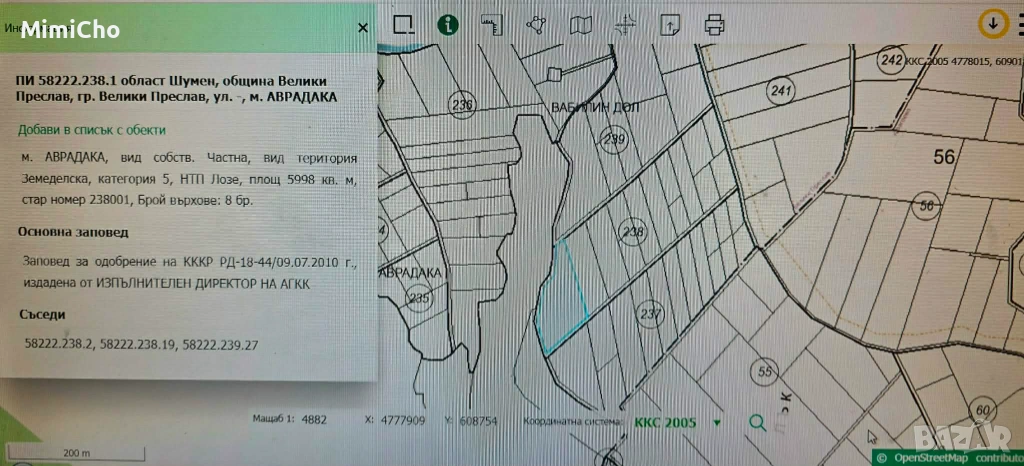Choose the polygon draw tool
The width and height of the screenshot is (1024, 466).
(536, 23)
